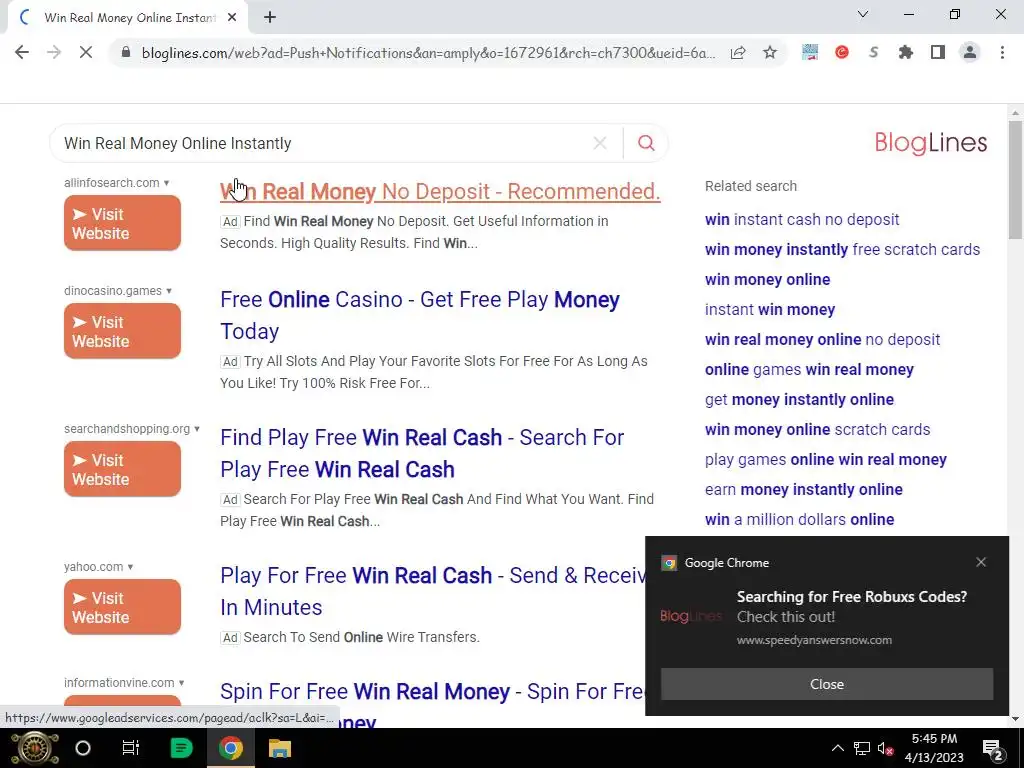
Task: Clear the search box text
Action: [x=600, y=143]
